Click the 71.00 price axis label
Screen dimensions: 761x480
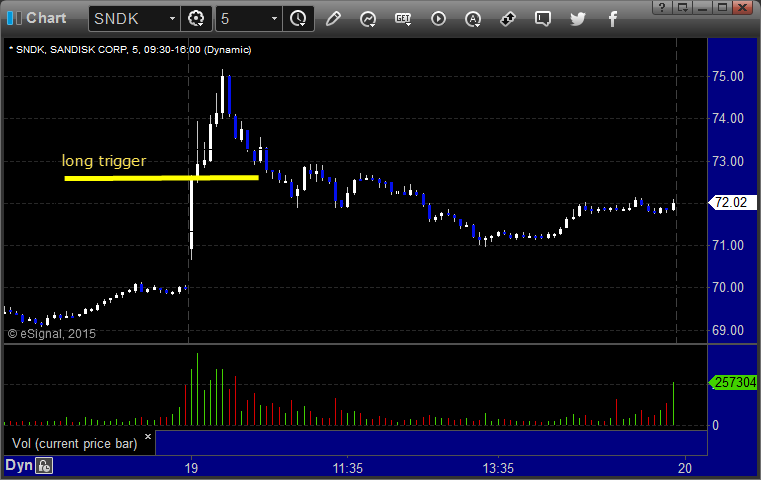tap(728, 246)
